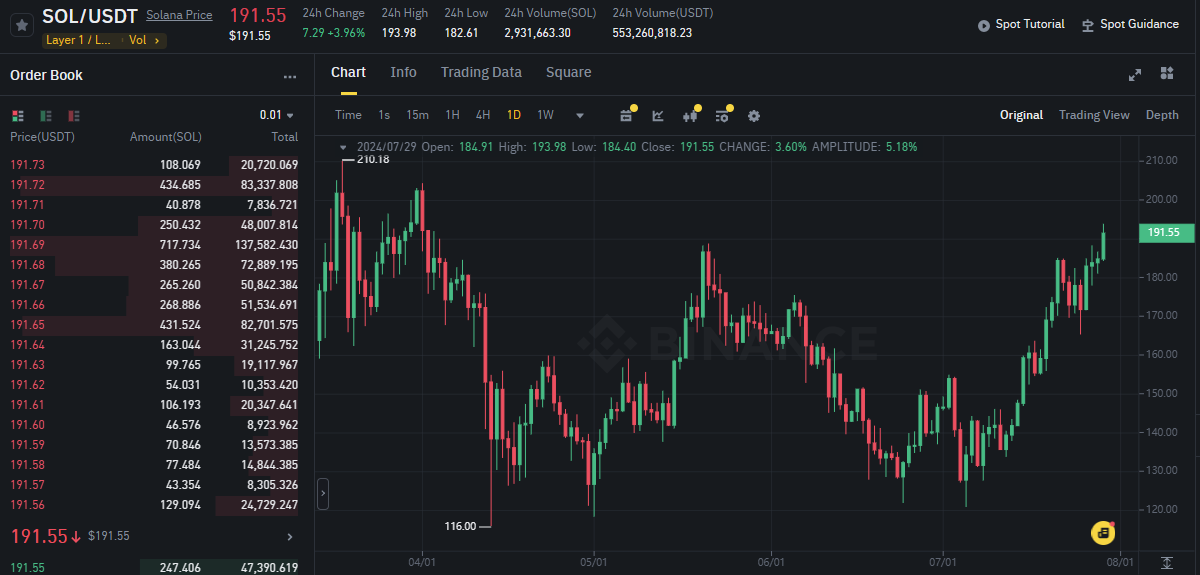Click the 210.18 high marker on chart
Viewport: 1200px width, 575px height.
coord(372,159)
